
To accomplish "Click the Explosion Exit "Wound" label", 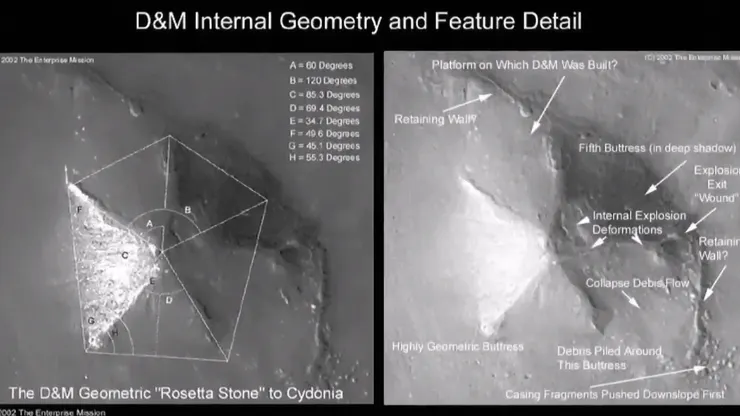I will point(716,184).
